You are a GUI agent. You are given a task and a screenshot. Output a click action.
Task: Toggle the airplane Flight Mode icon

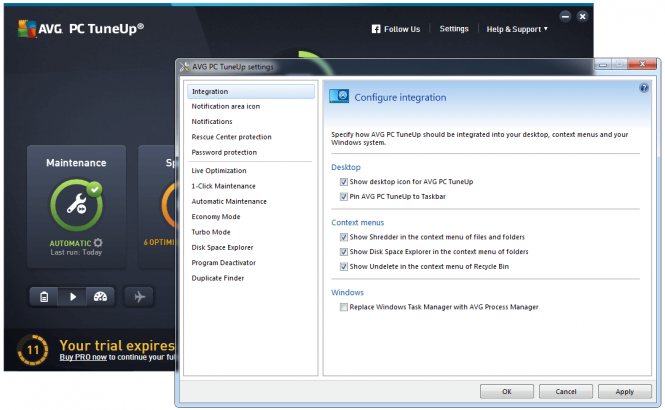click(x=139, y=296)
